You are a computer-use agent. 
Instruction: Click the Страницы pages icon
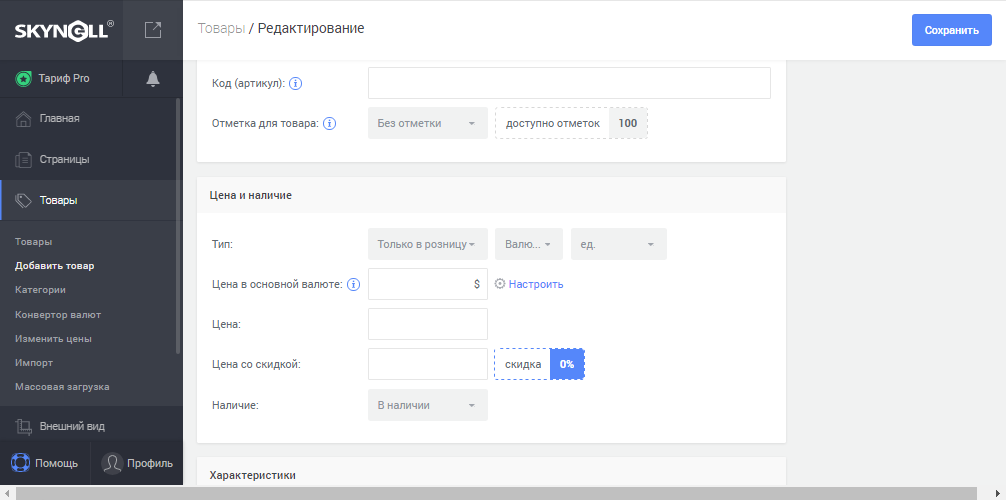[24, 160]
